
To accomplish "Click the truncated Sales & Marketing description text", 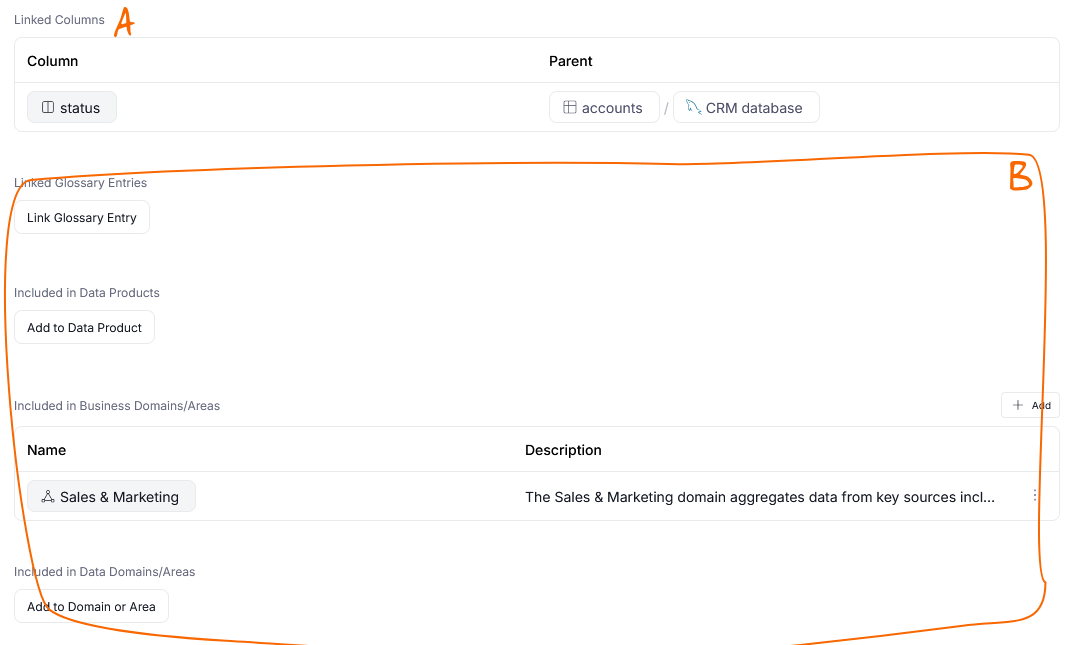I will tap(759, 497).
